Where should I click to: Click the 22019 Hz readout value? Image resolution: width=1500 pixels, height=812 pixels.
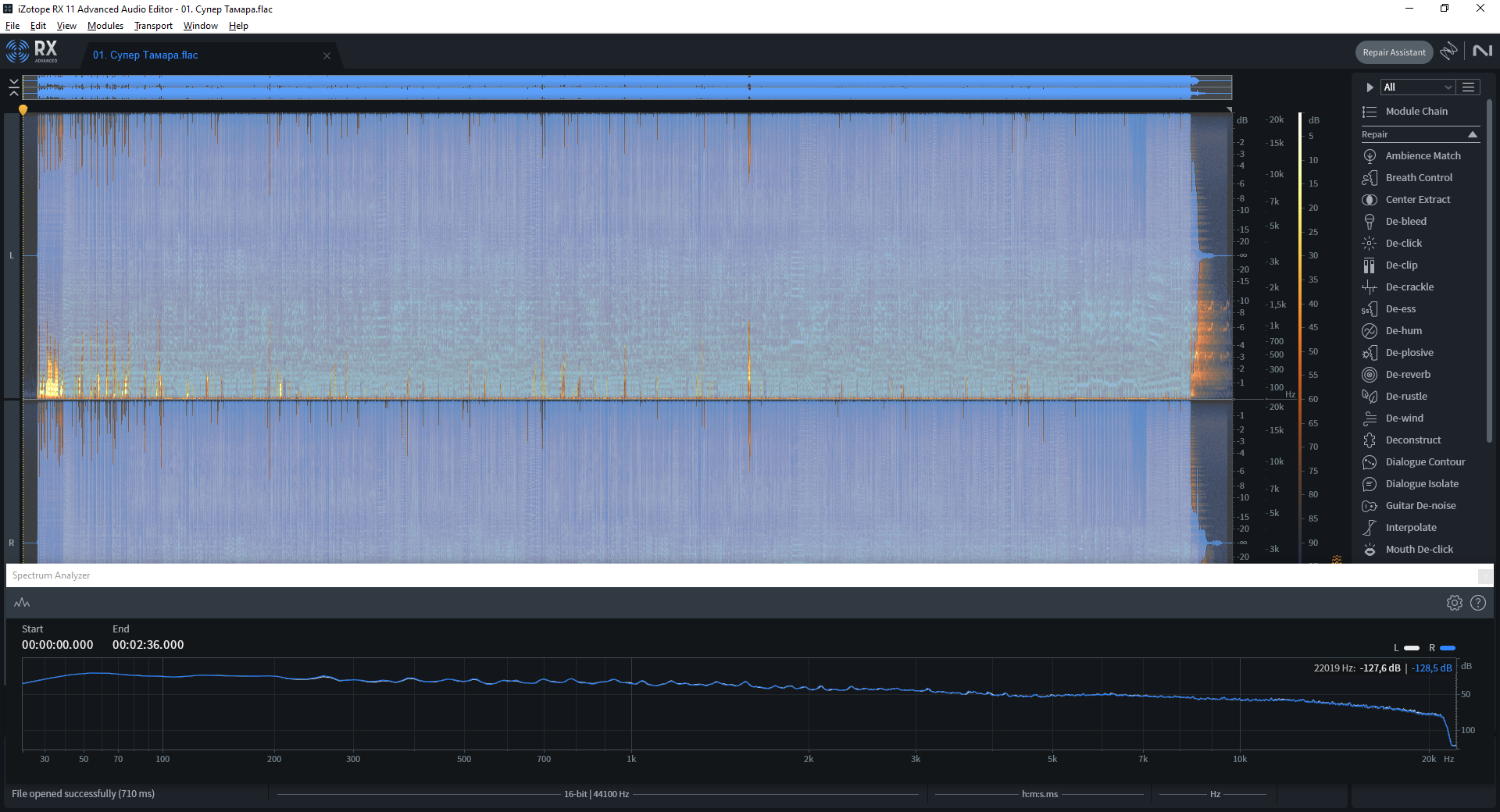[x=1334, y=668]
